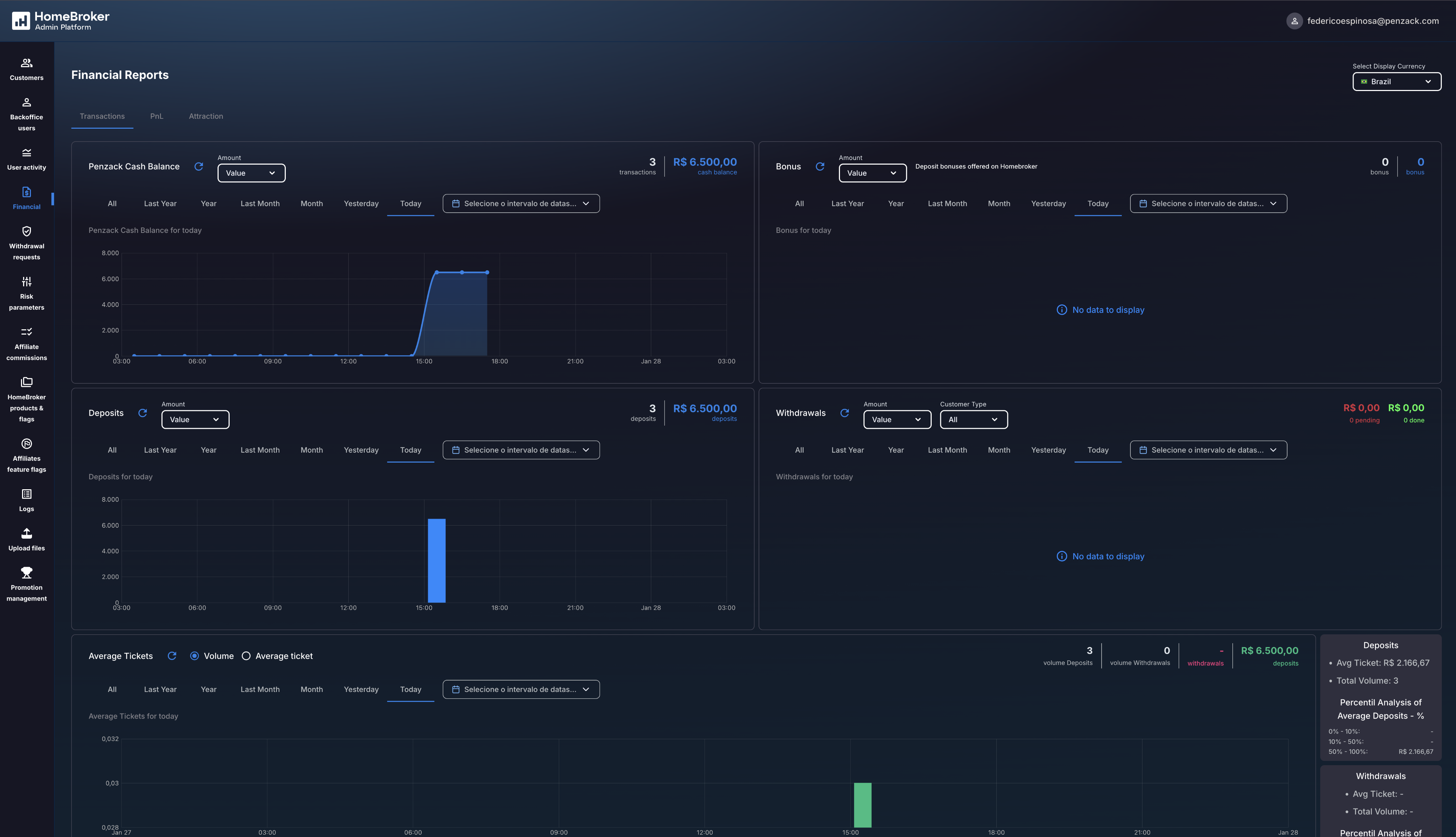1456x837 pixels.
Task: Open the Attraction tab
Action: [206, 116]
